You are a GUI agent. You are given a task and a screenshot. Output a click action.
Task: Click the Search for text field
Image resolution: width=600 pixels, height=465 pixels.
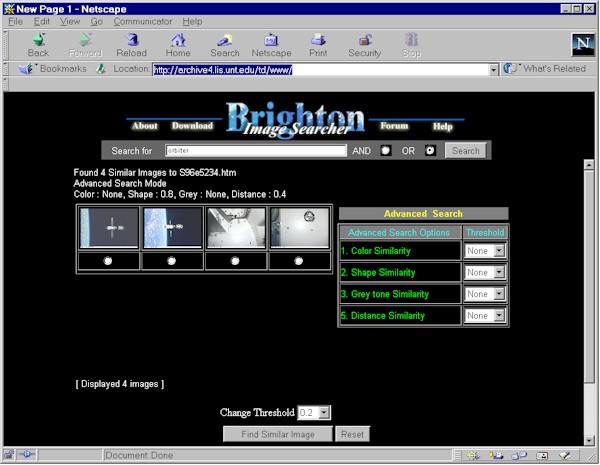[254, 151]
